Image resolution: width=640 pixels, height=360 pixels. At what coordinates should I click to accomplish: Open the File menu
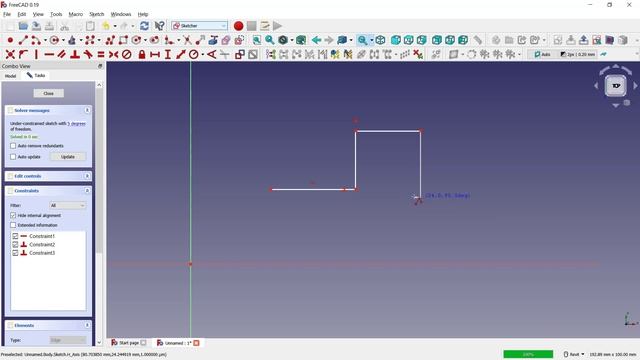click(x=7, y=14)
